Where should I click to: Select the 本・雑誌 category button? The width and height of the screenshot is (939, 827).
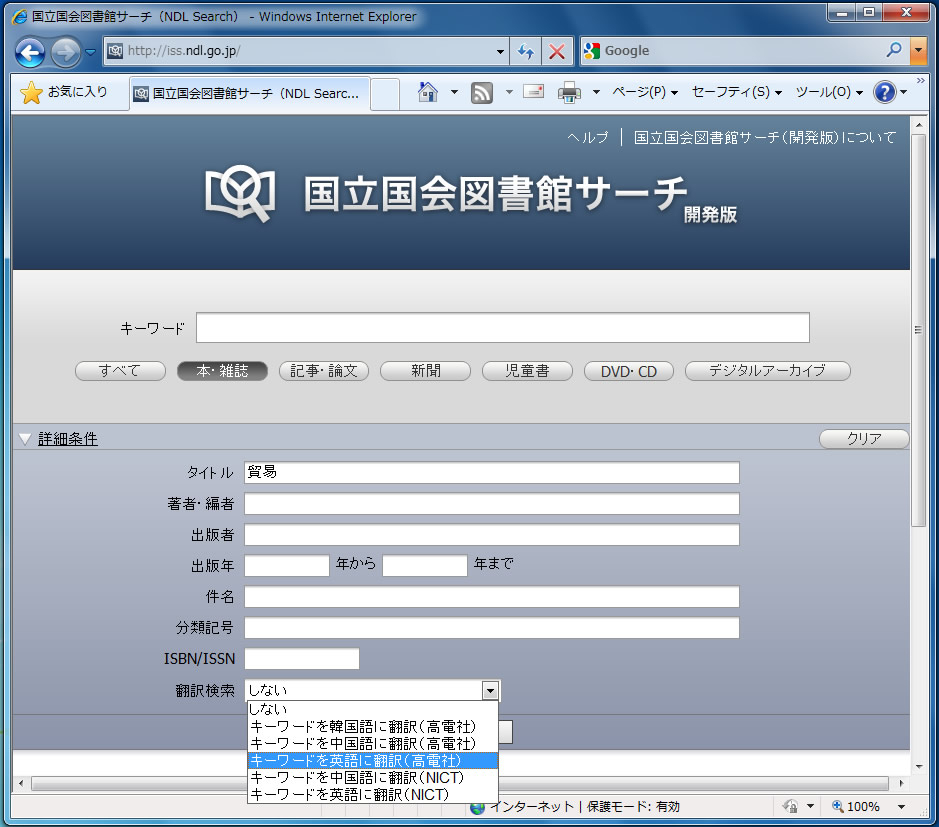click(222, 371)
